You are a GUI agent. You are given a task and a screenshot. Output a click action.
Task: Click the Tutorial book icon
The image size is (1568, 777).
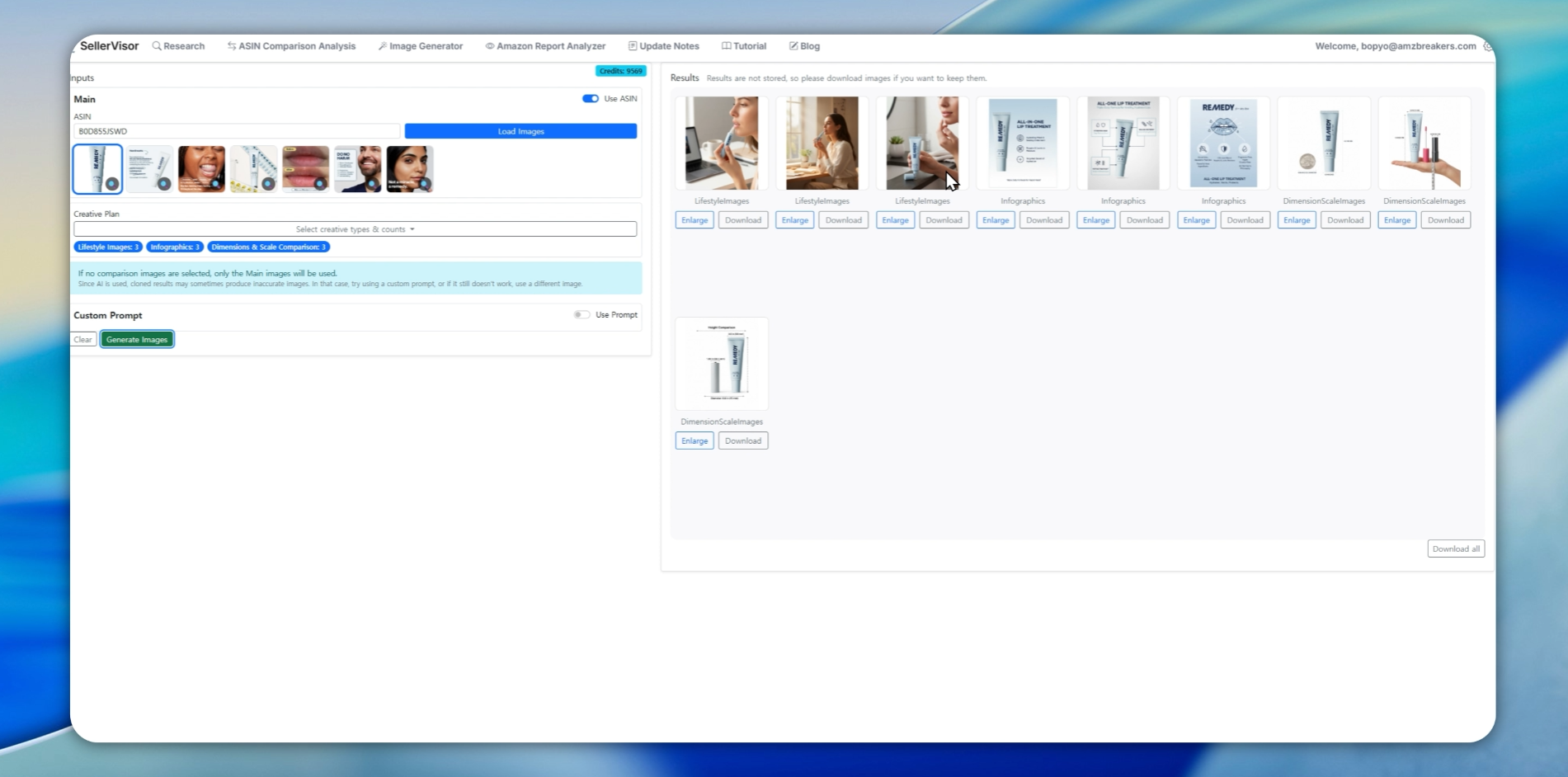pyautogui.click(x=726, y=46)
